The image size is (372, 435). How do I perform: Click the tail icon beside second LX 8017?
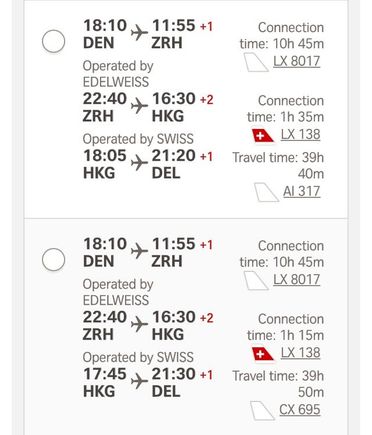[x=256, y=281]
